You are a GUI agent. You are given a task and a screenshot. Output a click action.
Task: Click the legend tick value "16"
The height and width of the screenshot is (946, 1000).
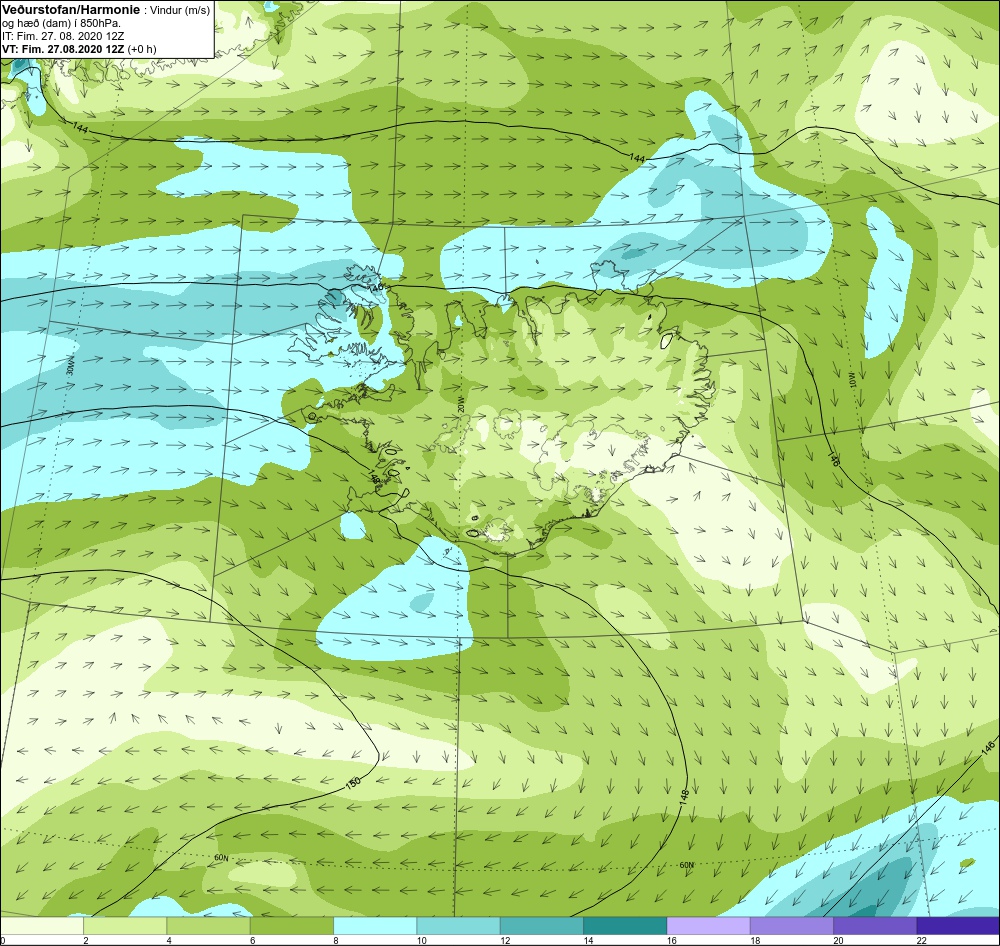tap(672, 940)
